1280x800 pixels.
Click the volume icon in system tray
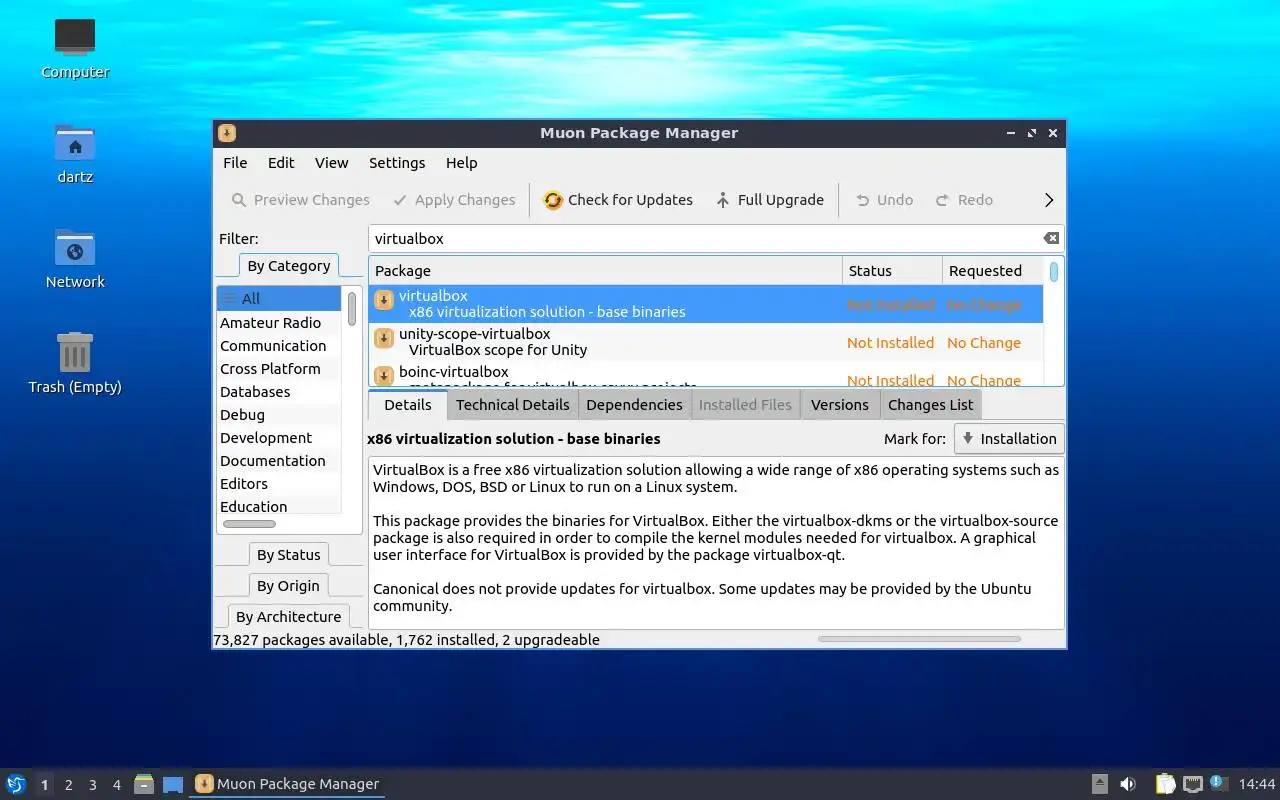click(1128, 784)
